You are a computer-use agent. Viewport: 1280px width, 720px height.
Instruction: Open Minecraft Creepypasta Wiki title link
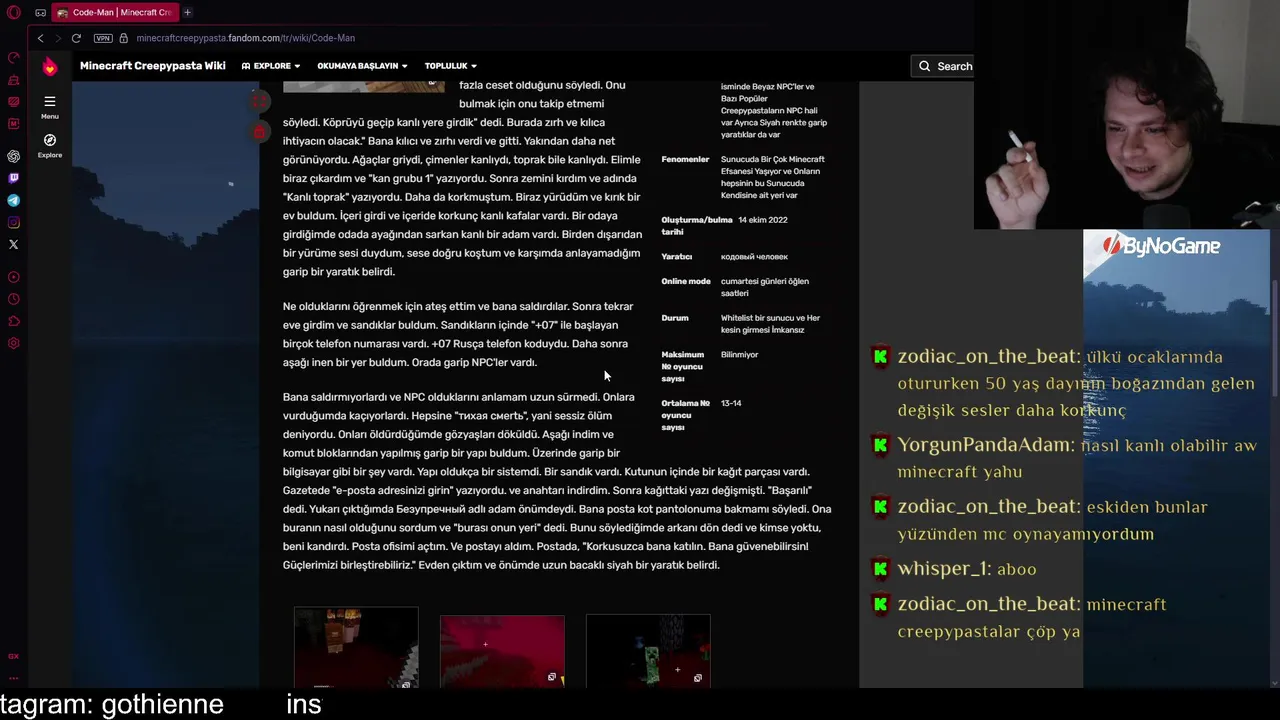(x=153, y=66)
